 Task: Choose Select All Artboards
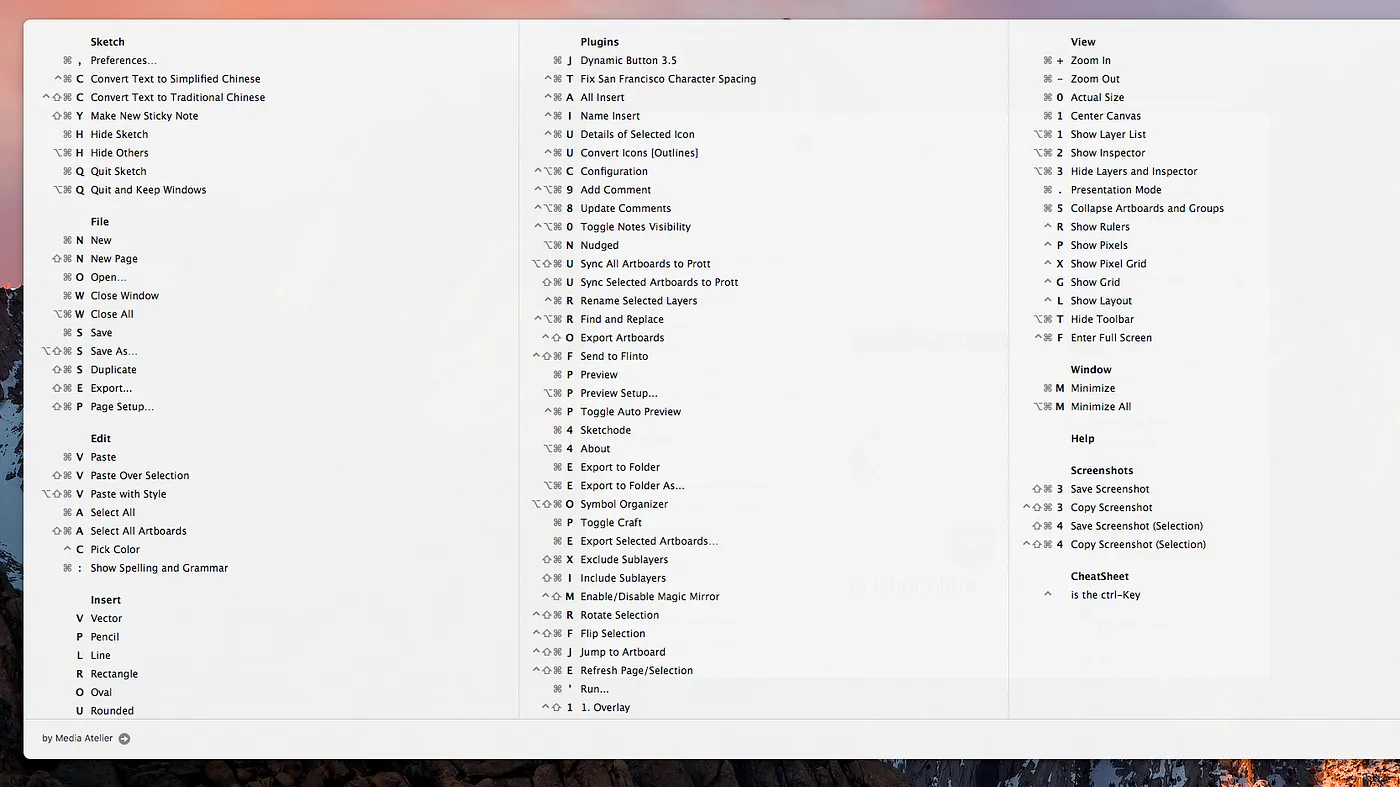[138, 531]
